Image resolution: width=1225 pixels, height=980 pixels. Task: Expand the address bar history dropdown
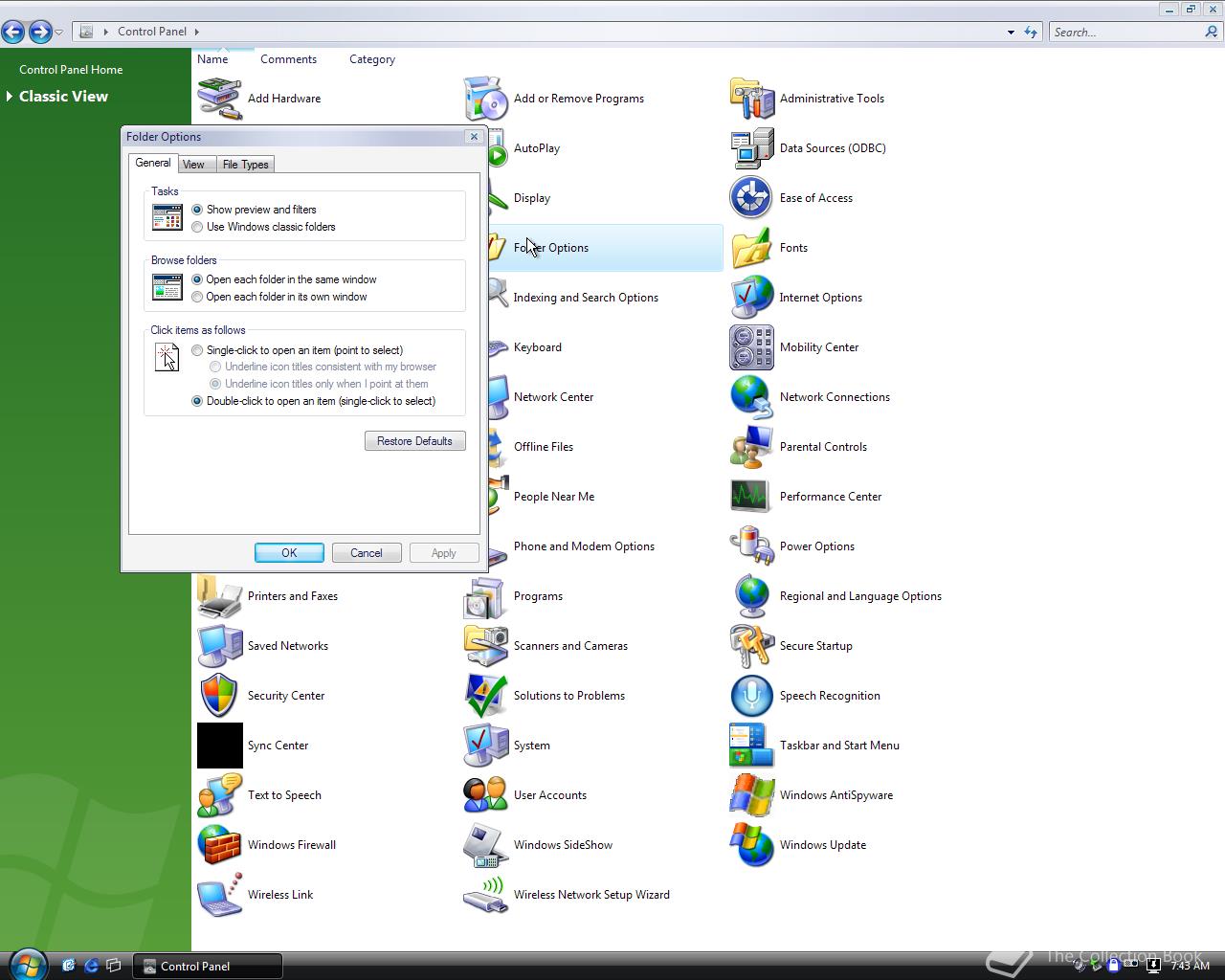[x=1011, y=32]
